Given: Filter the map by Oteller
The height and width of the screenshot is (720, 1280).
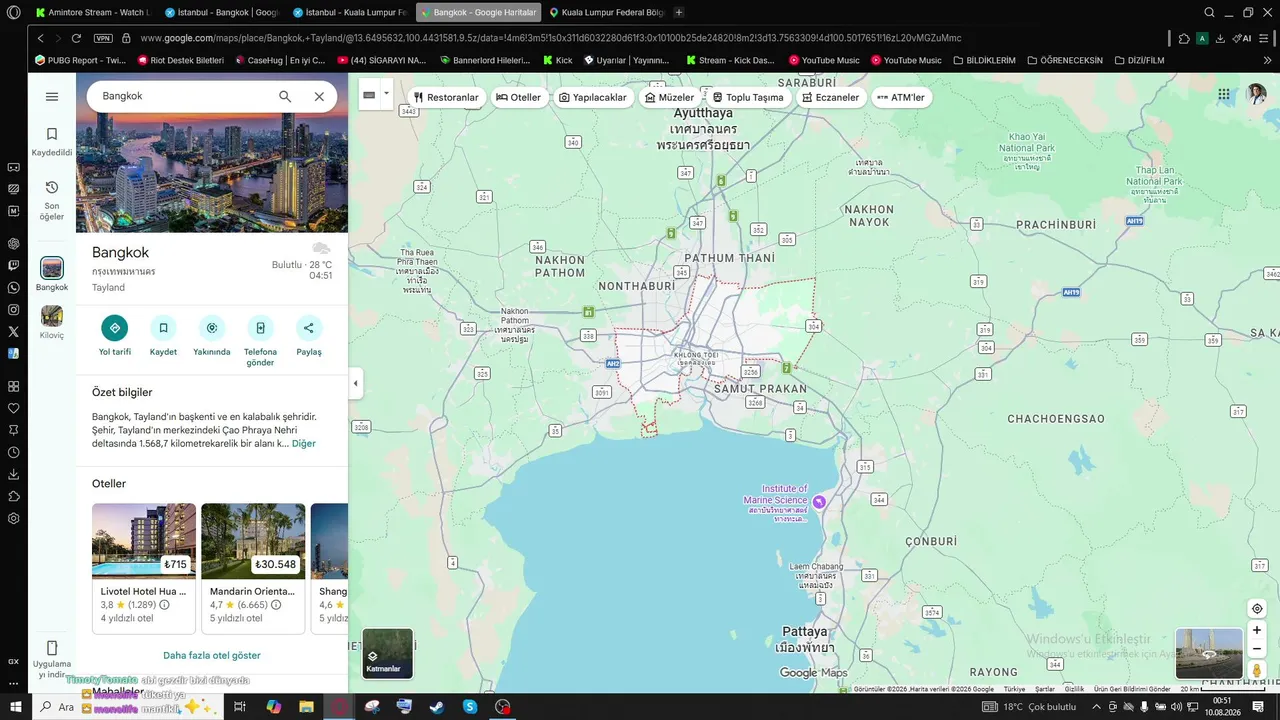Looking at the screenshot, I should [x=518, y=97].
